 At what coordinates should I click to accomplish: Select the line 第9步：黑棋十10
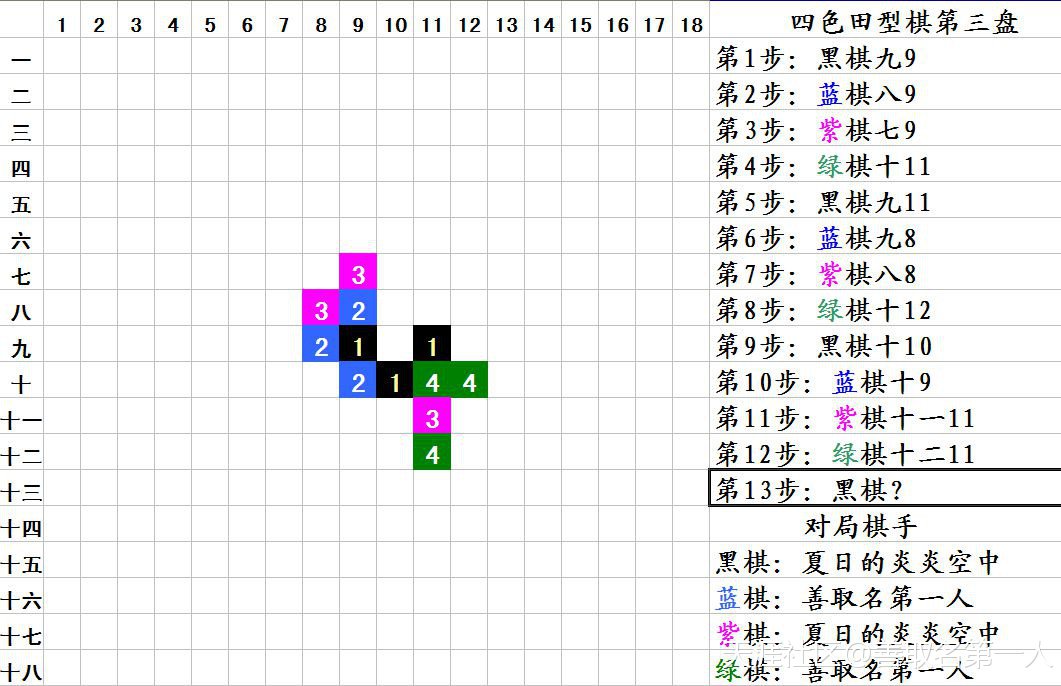(823, 346)
